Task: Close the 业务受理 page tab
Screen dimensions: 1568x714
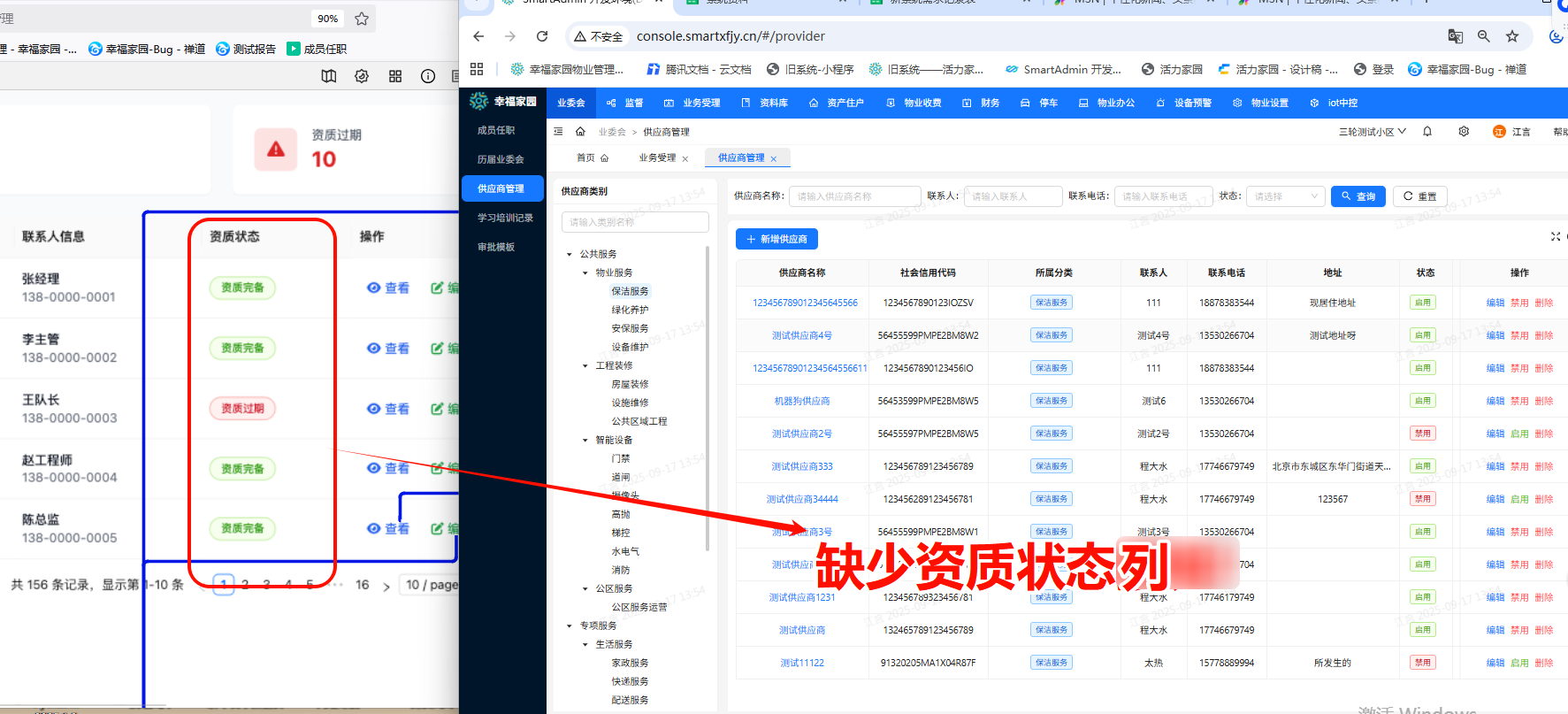Action: (685, 159)
